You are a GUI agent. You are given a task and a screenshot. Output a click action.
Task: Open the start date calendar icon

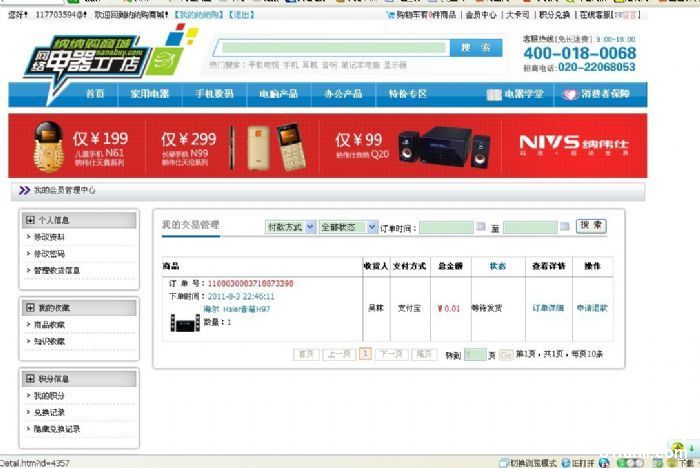point(480,227)
